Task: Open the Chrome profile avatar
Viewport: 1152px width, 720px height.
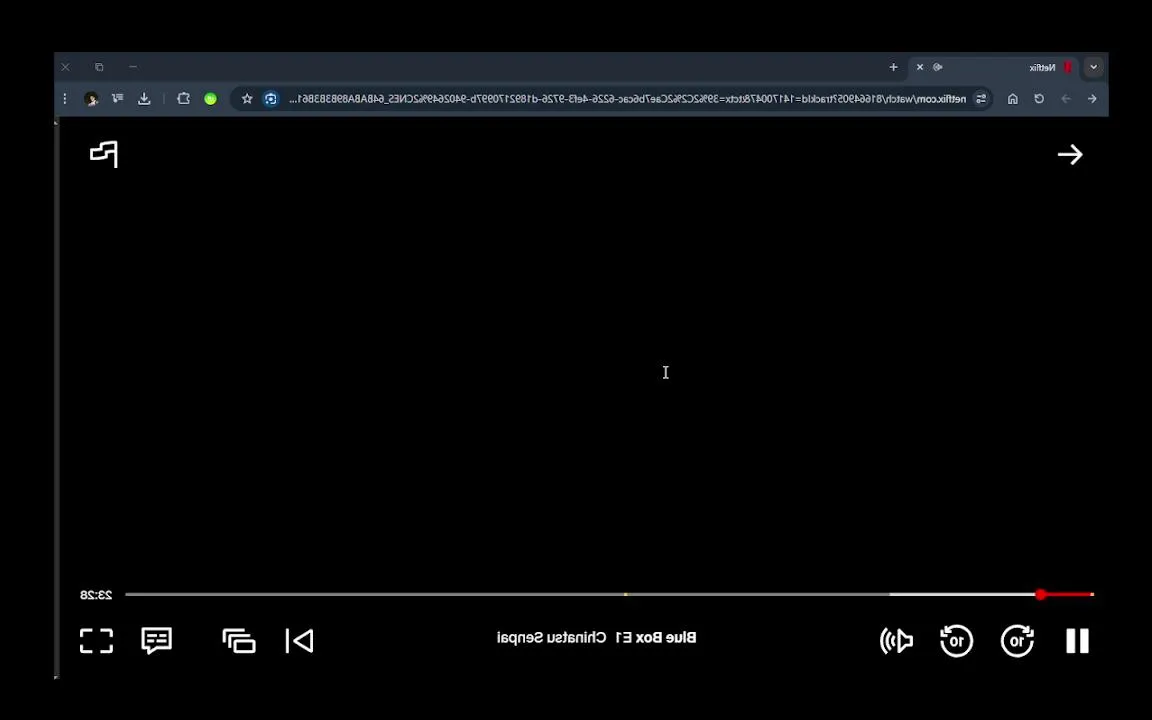Action: 91,98
